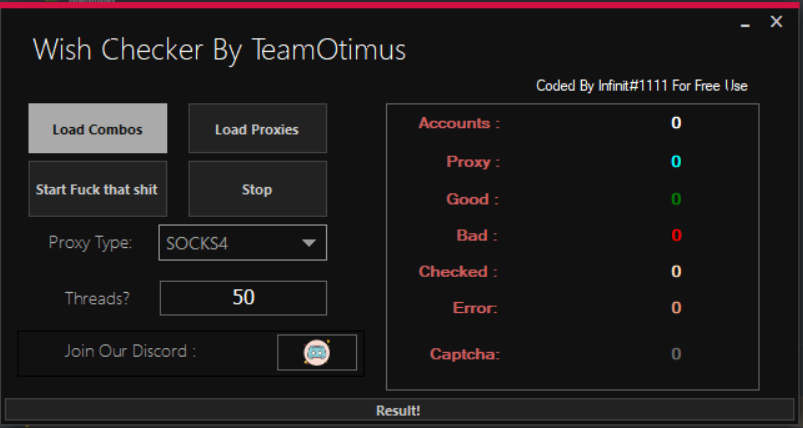This screenshot has width=803, height=428.
Task: Click the Accounts : label
Action: 459,123
